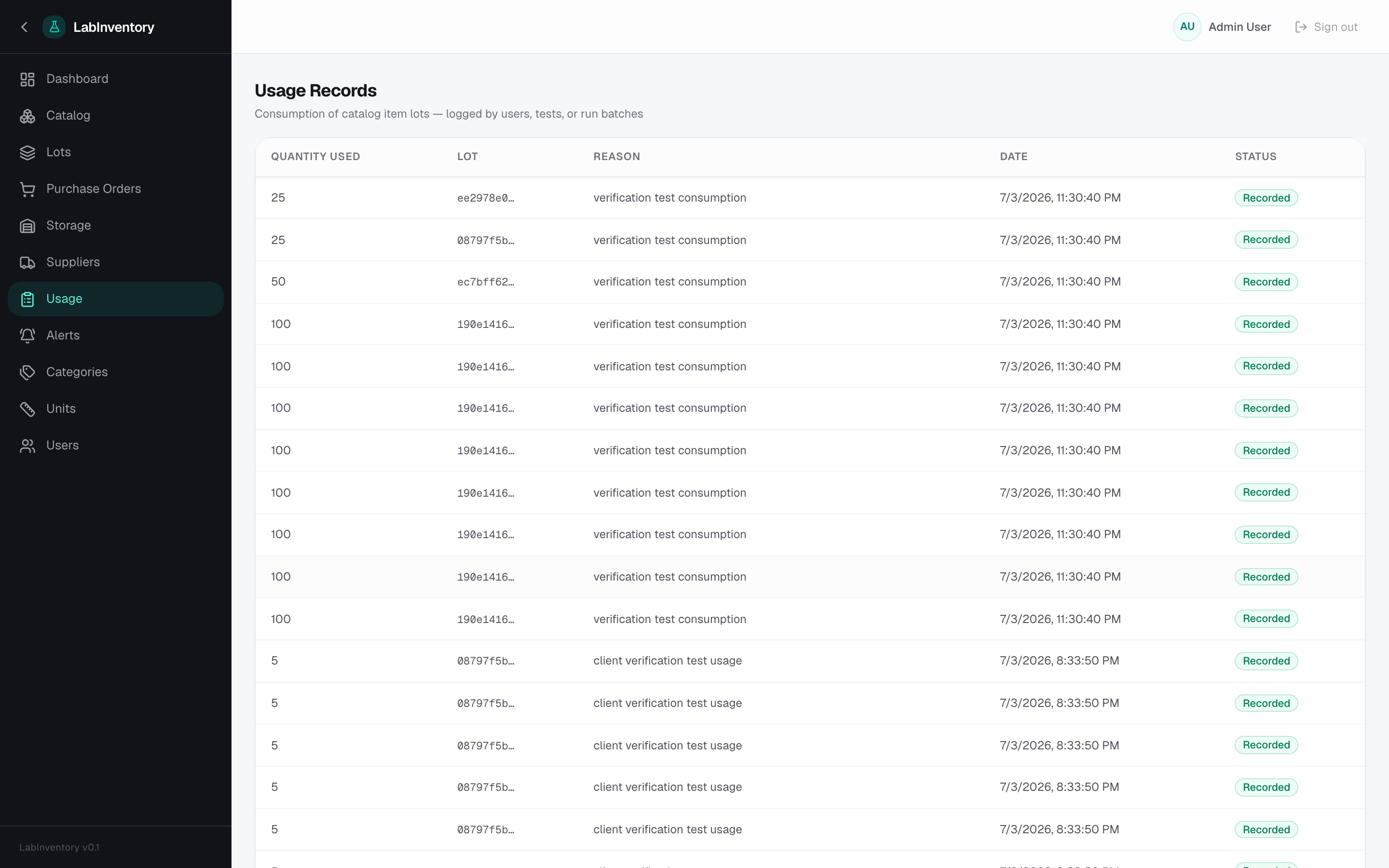Click the Admin User name
This screenshot has height=868, width=1389.
tap(1240, 27)
